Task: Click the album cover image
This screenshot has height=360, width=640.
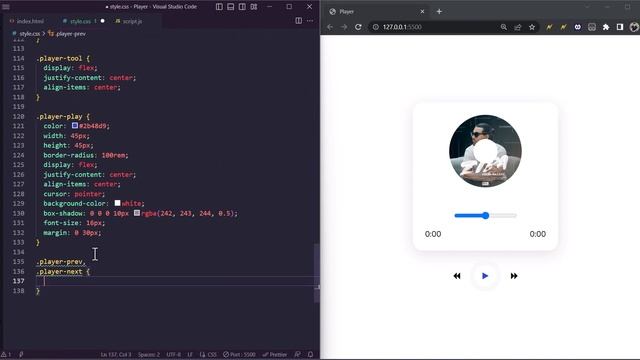Action: (x=485, y=151)
